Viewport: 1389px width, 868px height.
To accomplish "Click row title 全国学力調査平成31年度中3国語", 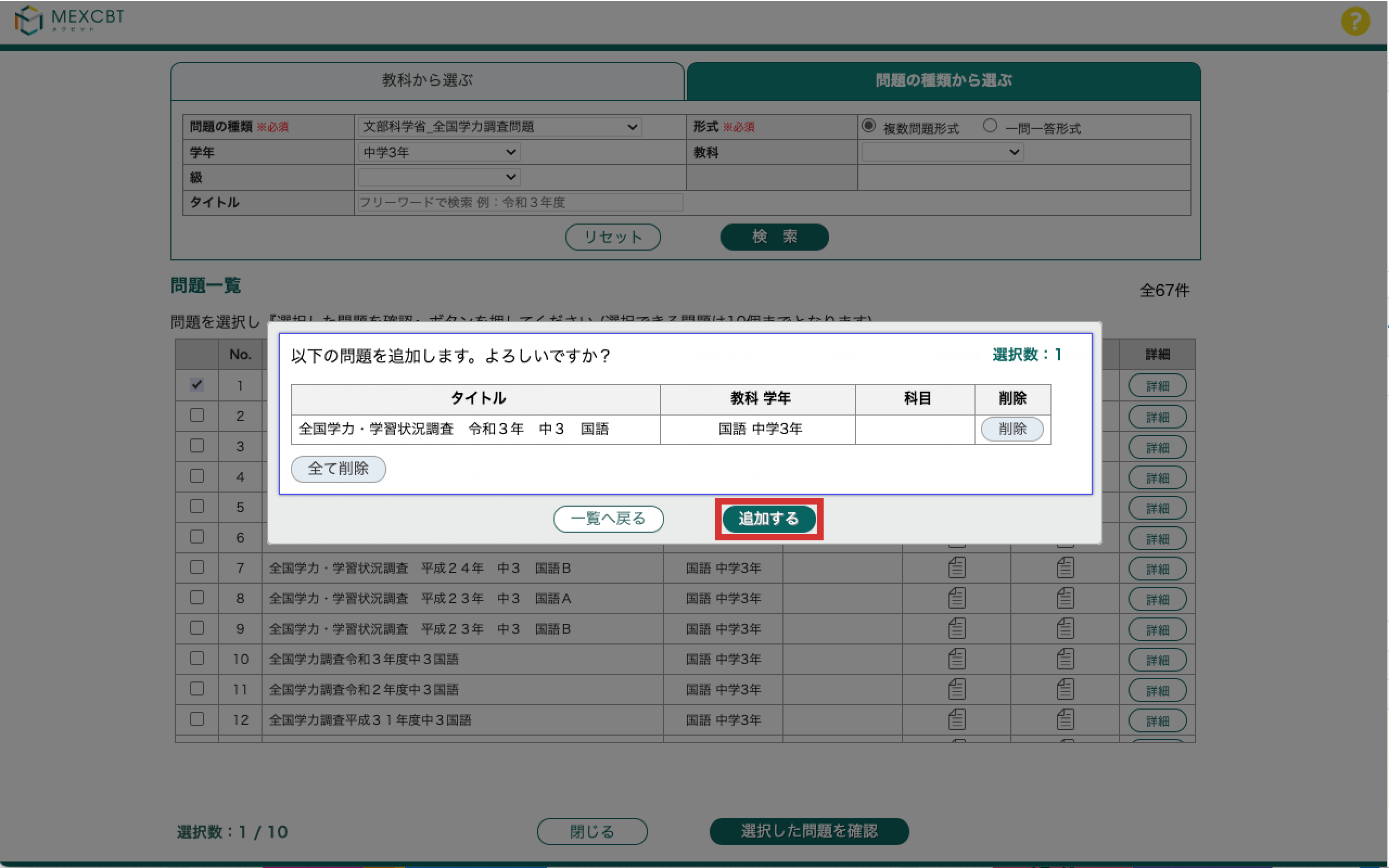I will click(x=370, y=720).
